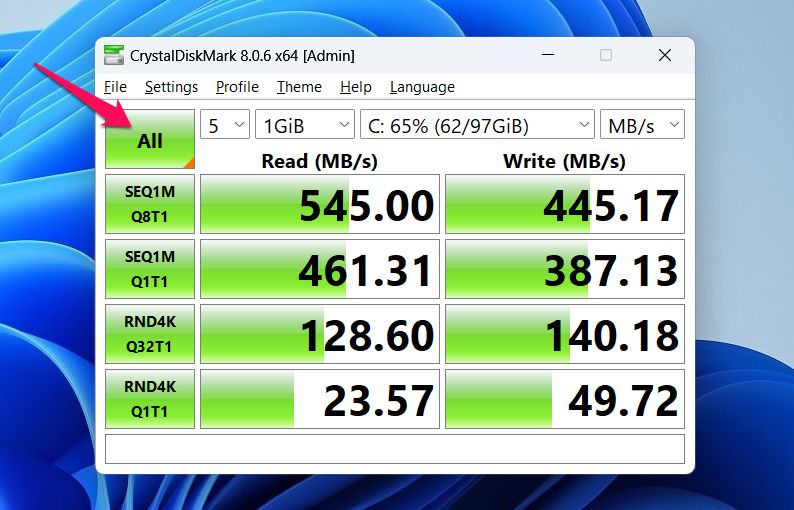Select the 140.18 write result cell

click(565, 334)
